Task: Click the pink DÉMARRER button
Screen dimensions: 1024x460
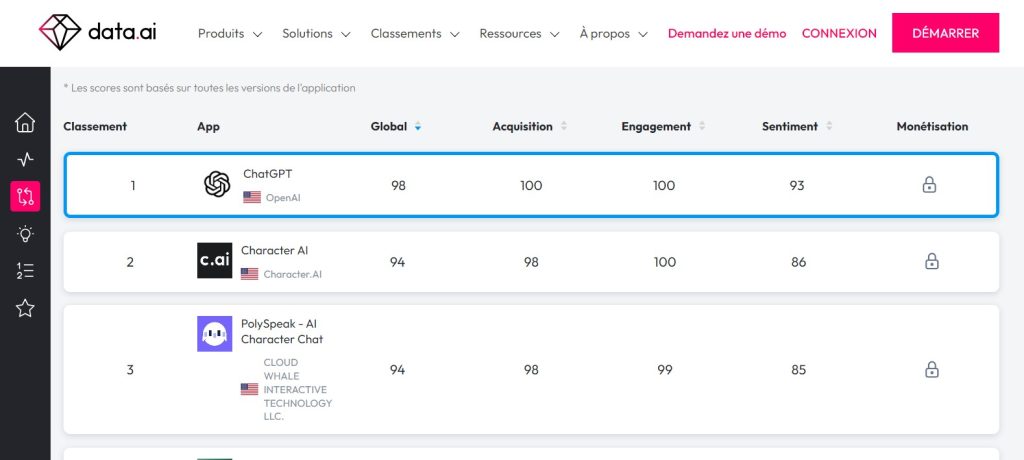Action: point(945,33)
